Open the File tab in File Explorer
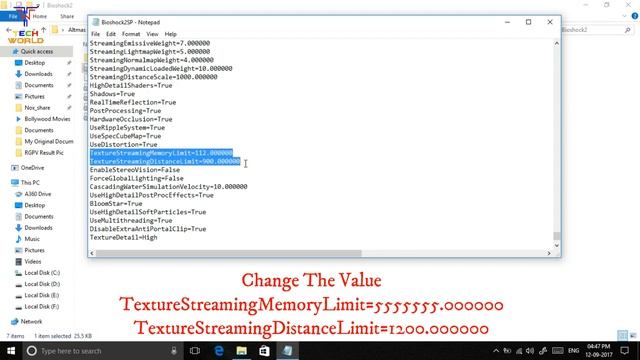The width and height of the screenshot is (640, 360). click(x=13, y=16)
